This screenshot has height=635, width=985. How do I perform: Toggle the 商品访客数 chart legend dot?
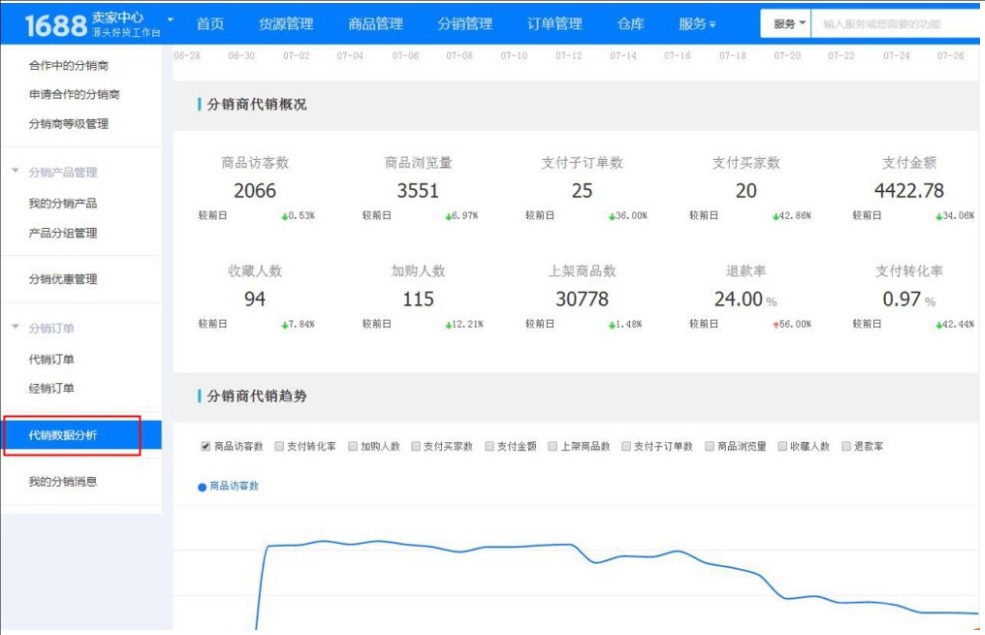click(x=202, y=487)
